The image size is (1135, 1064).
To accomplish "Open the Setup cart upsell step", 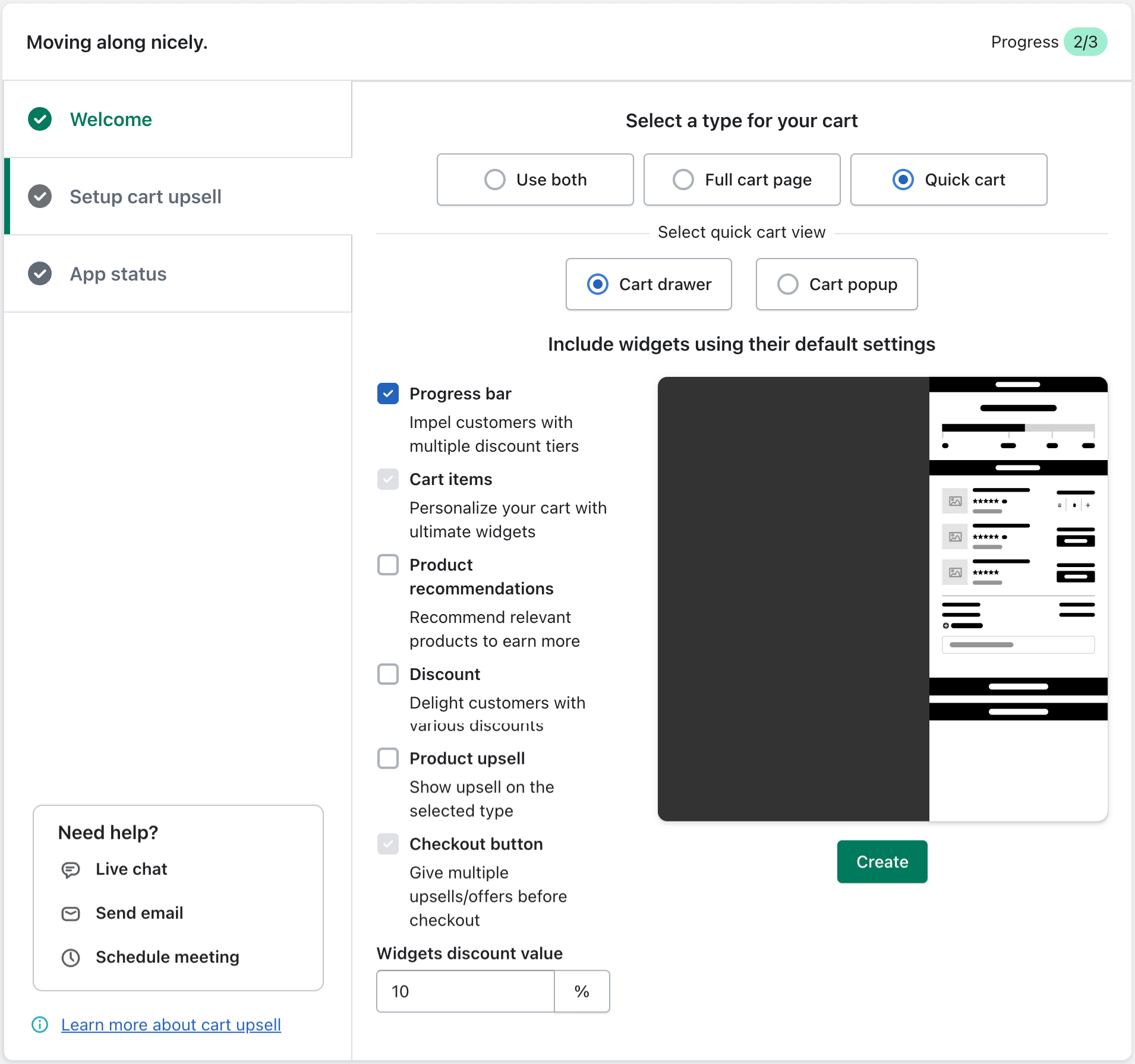I will [178, 197].
